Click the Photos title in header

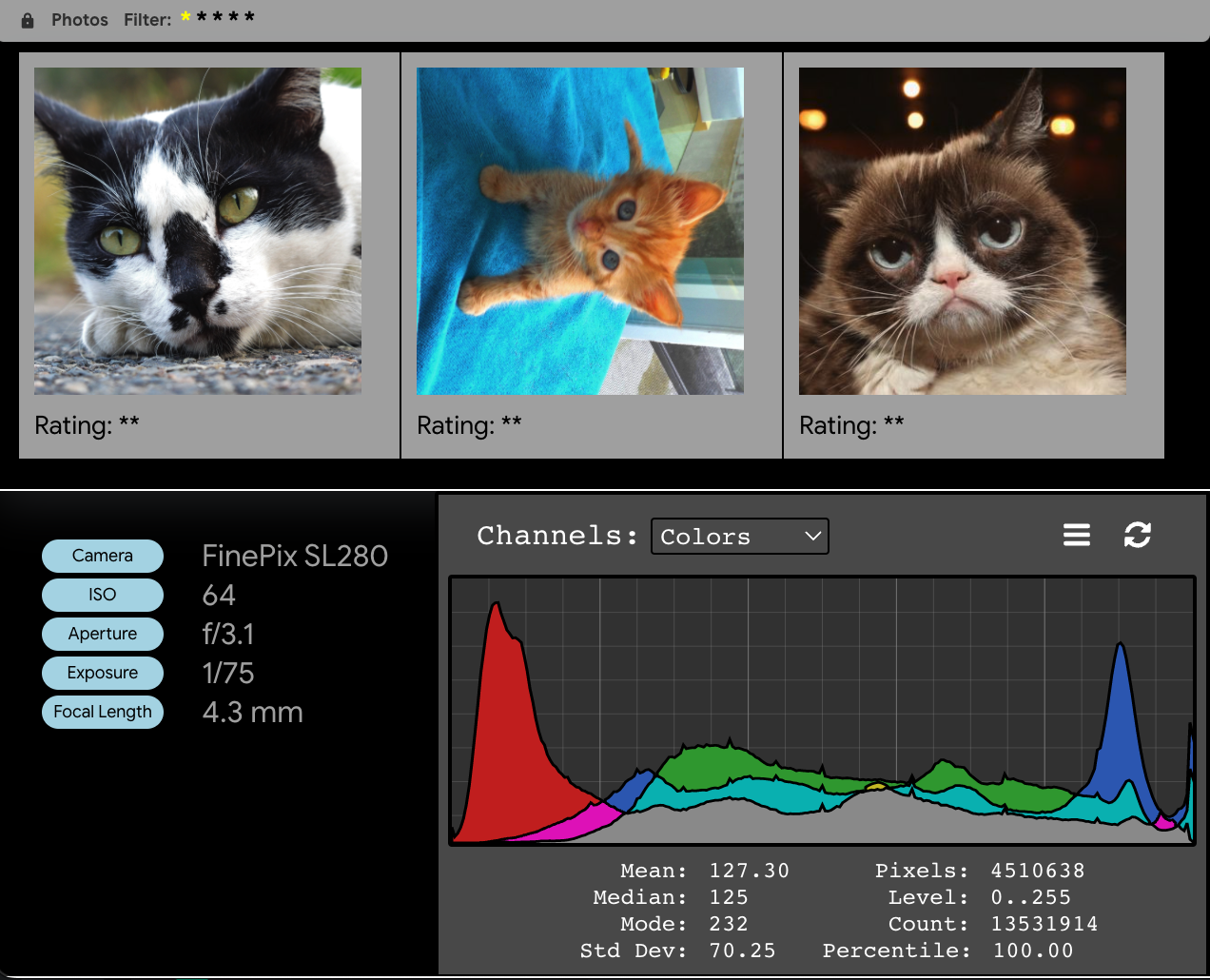coord(80,20)
